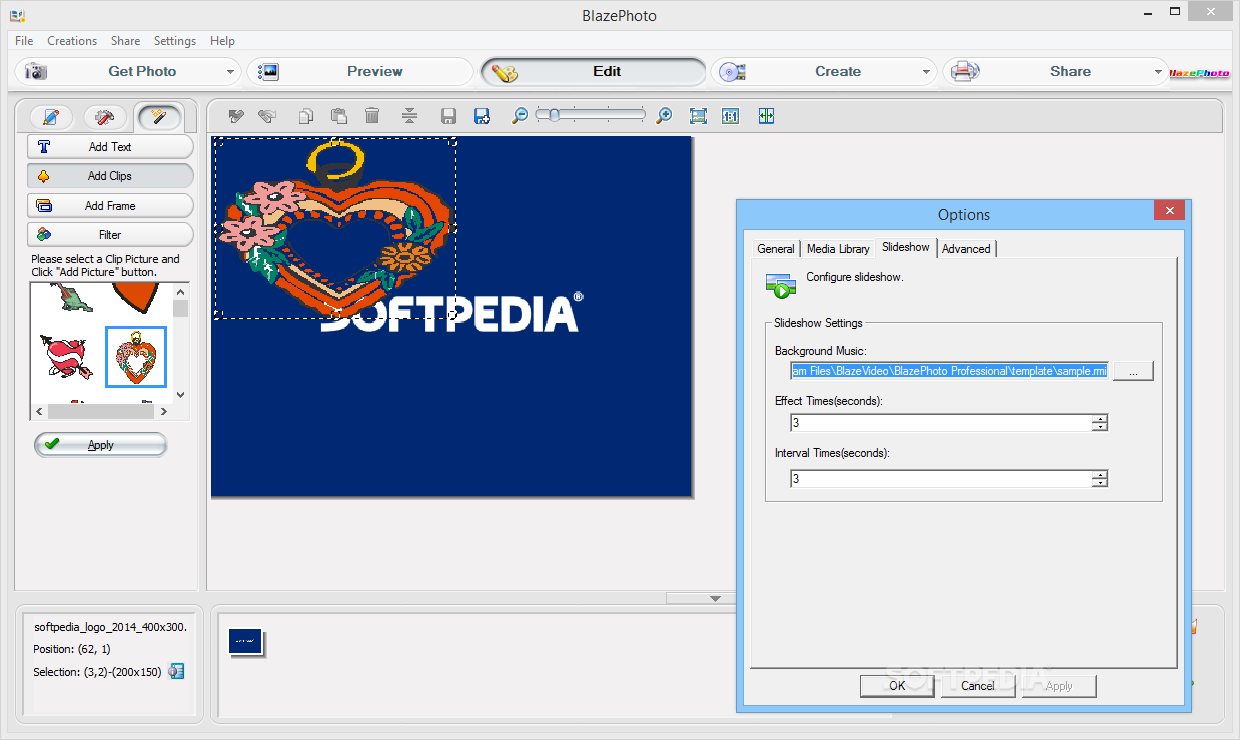
Task: Switch to the Media Library tab
Action: pos(838,249)
